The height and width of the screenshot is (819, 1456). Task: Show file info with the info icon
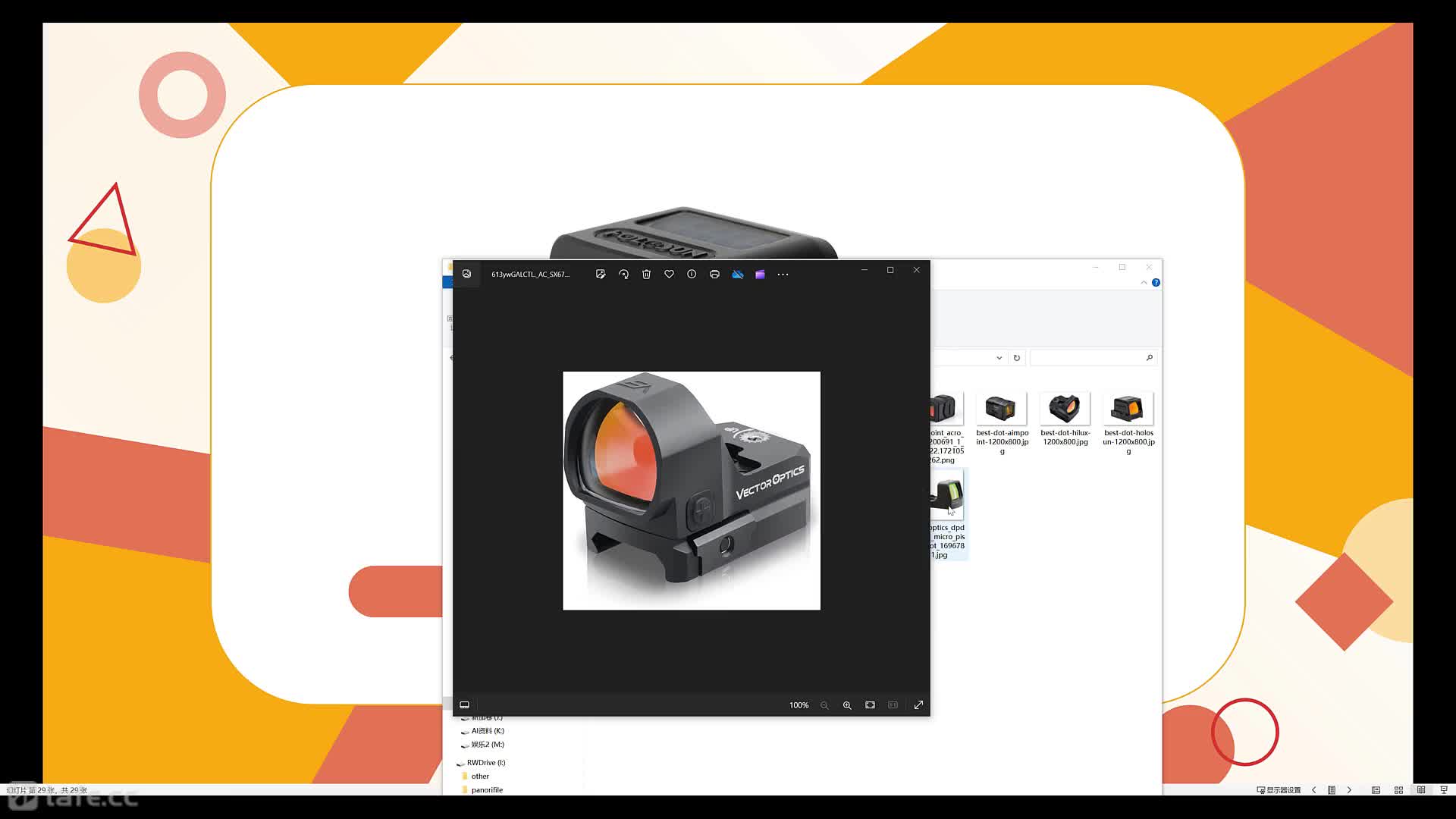tap(692, 275)
